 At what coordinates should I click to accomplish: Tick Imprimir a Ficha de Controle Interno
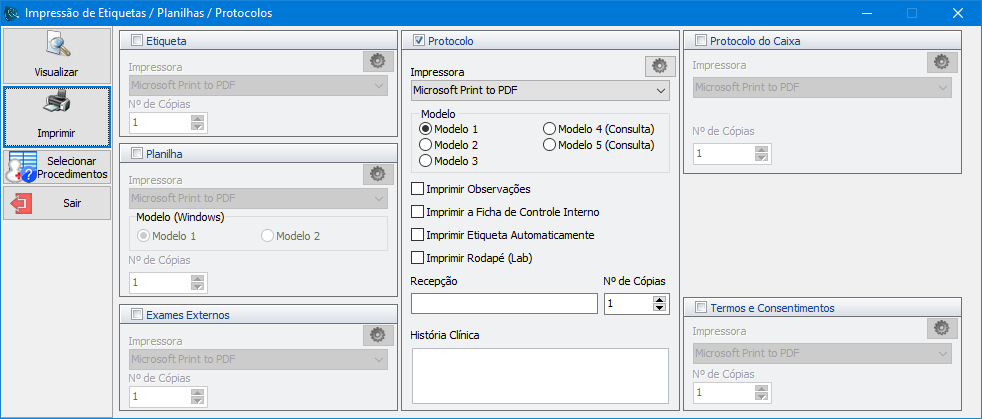pos(418,212)
